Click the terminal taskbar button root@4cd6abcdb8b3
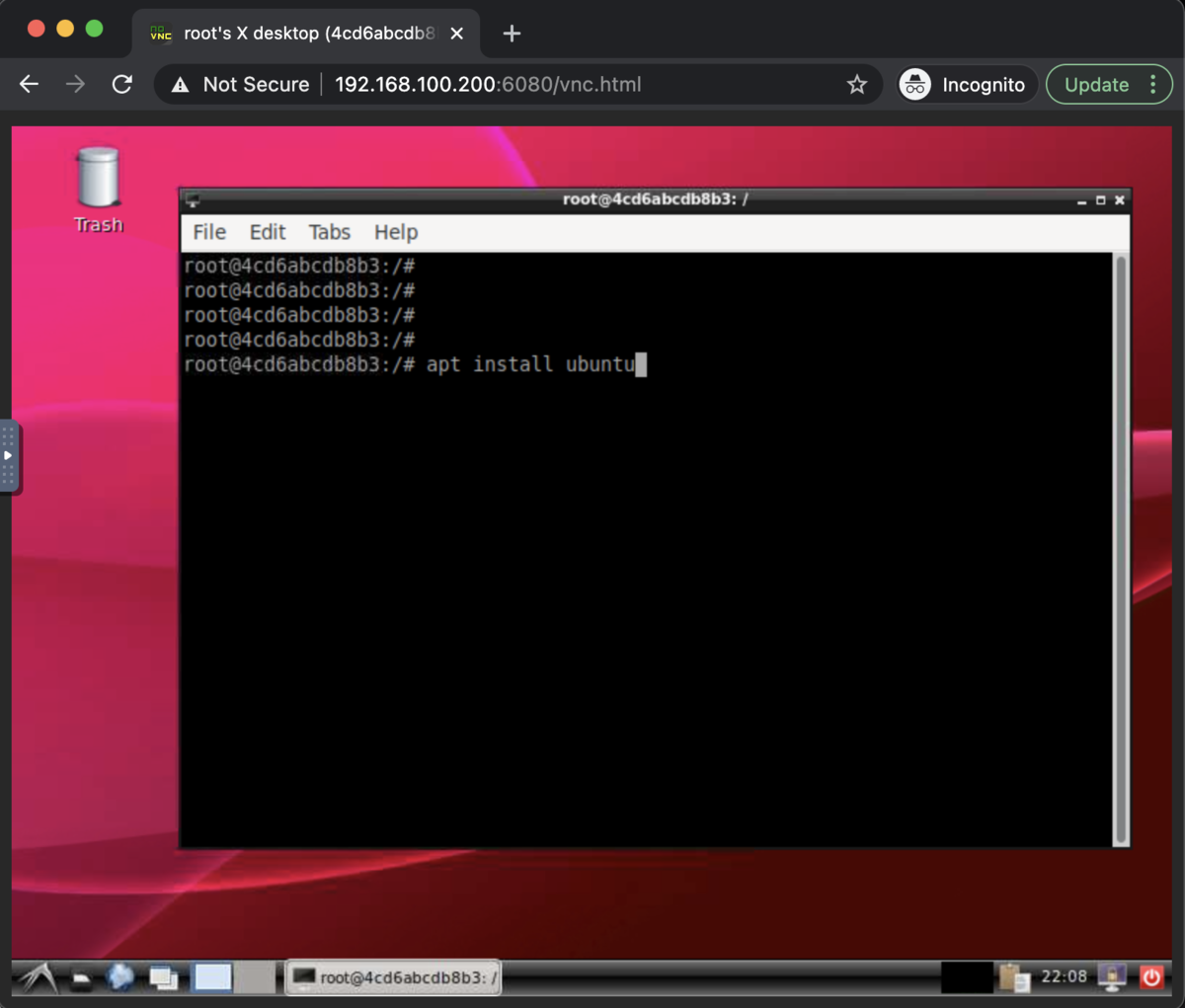The width and height of the screenshot is (1185, 1008). [393, 977]
